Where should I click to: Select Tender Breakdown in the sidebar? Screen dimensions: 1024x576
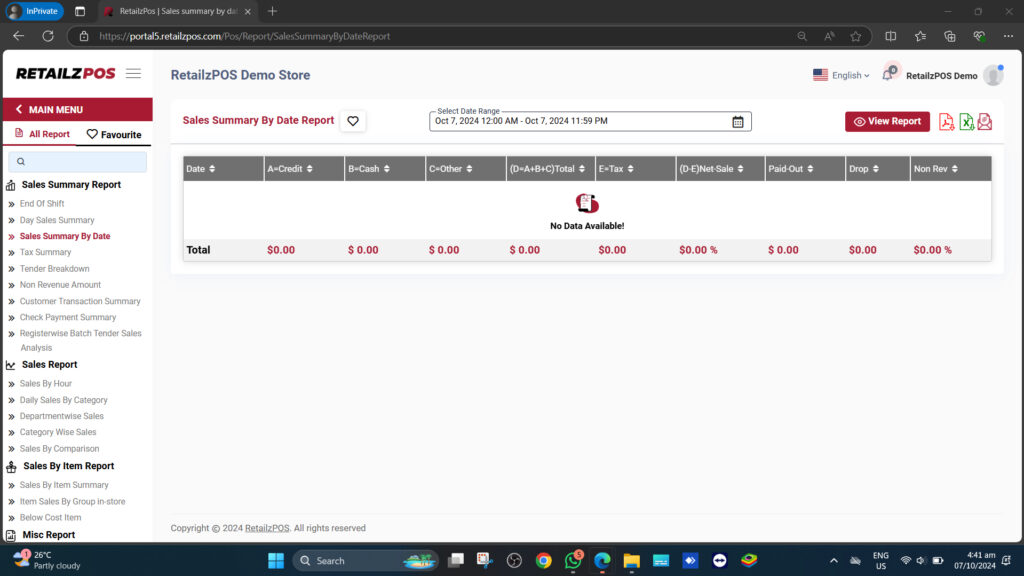point(54,268)
